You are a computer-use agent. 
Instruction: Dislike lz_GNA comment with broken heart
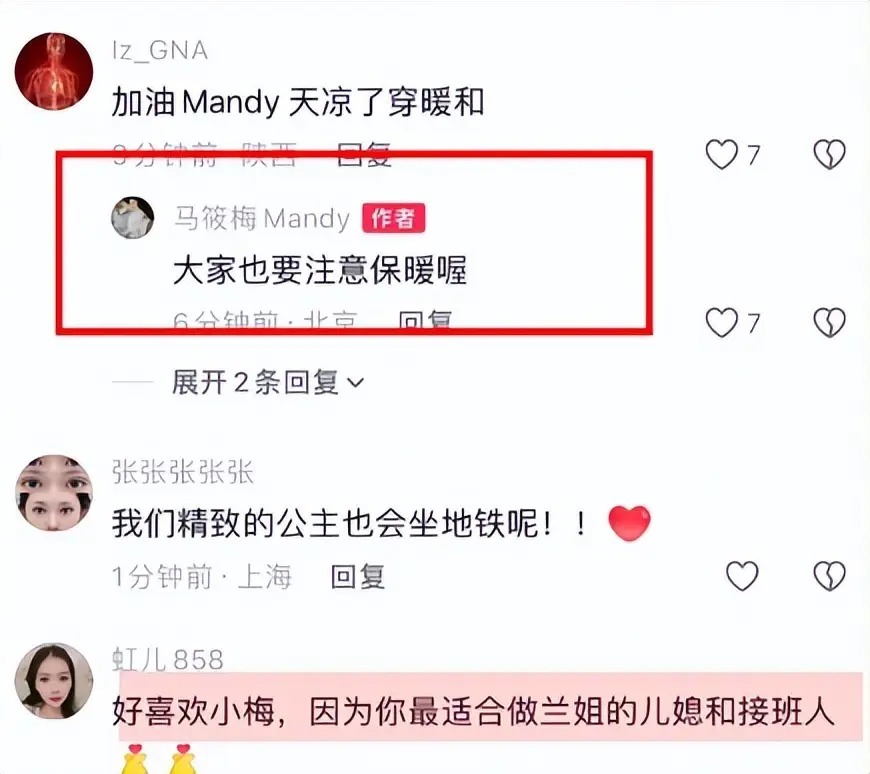click(829, 154)
